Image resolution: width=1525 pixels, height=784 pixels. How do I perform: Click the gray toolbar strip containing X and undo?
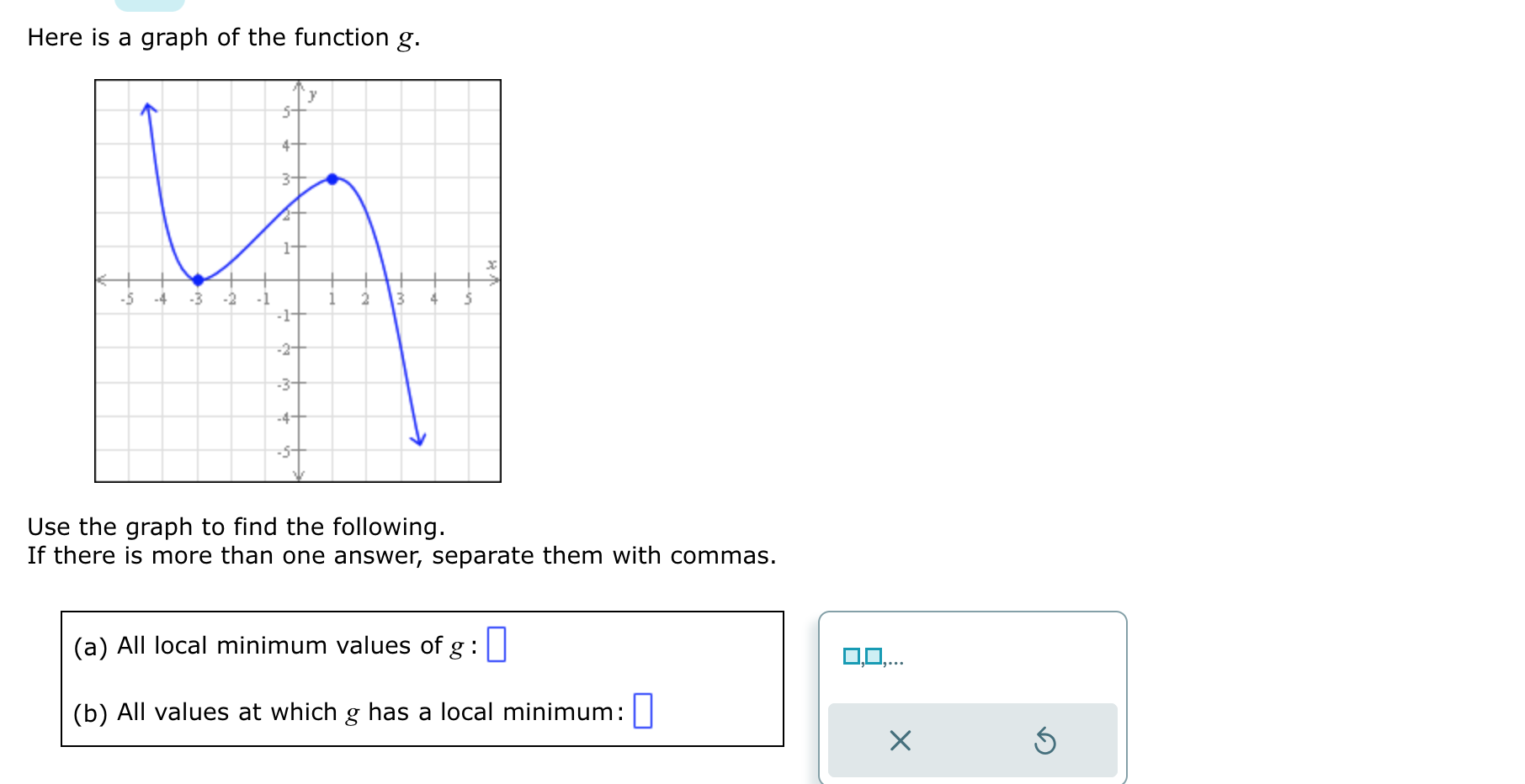click(972, 740)
